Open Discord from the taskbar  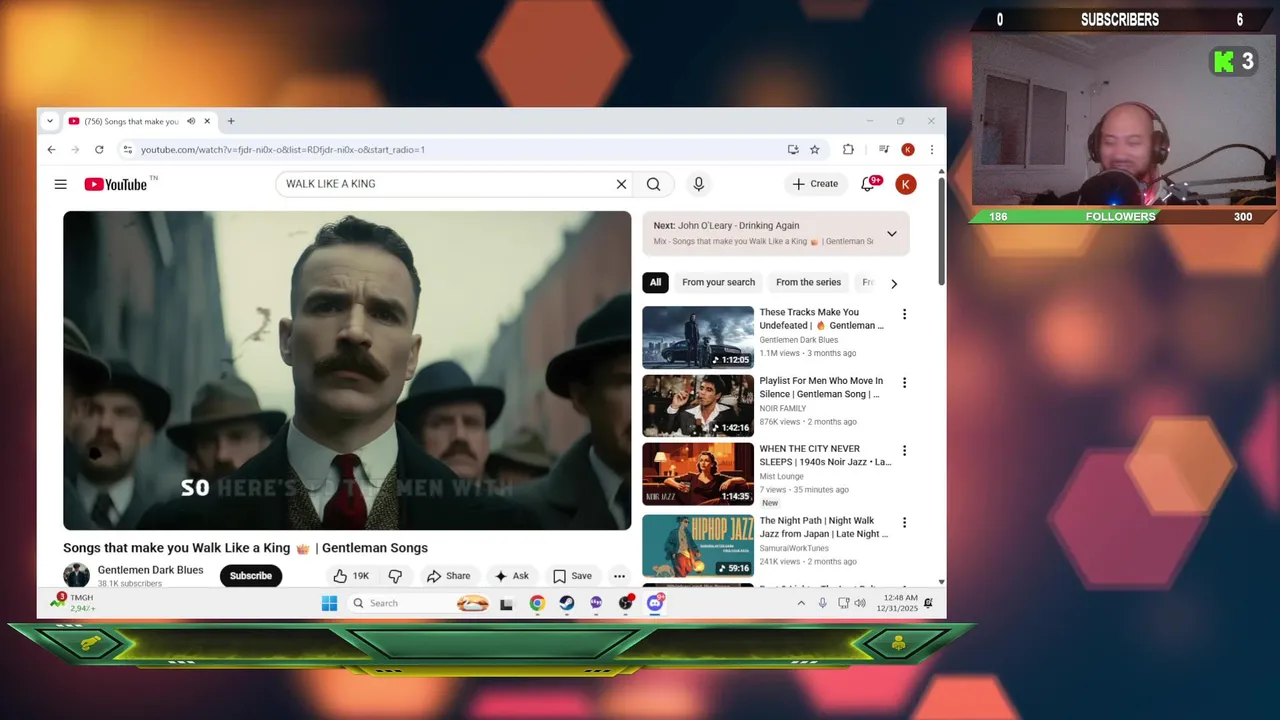(655, 603)
